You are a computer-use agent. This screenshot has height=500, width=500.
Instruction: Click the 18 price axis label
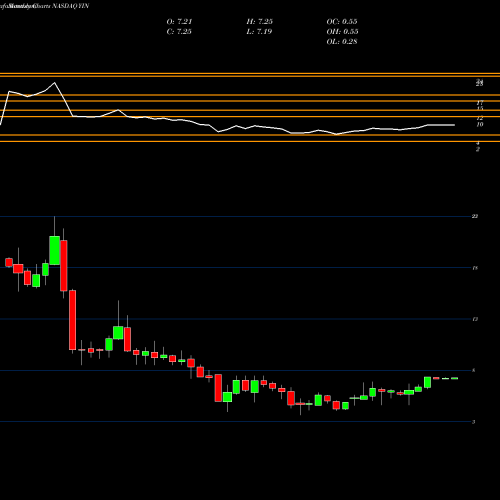click(475, 268)
